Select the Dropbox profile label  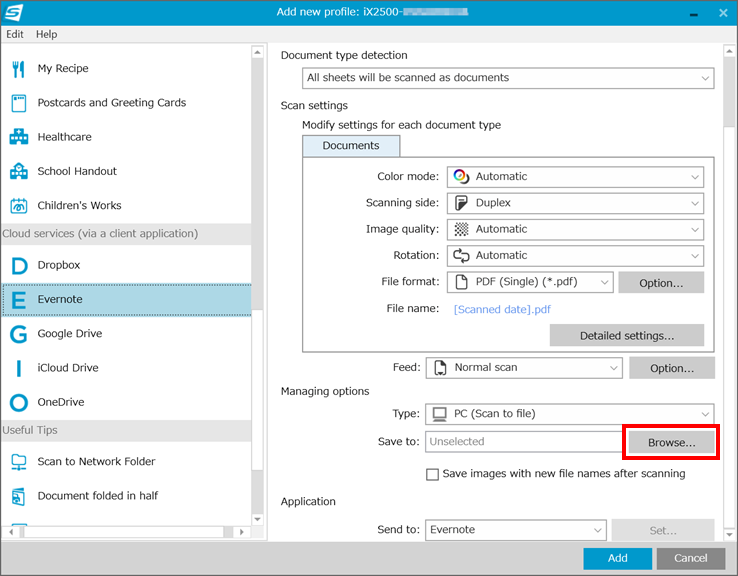coord(59,265)
